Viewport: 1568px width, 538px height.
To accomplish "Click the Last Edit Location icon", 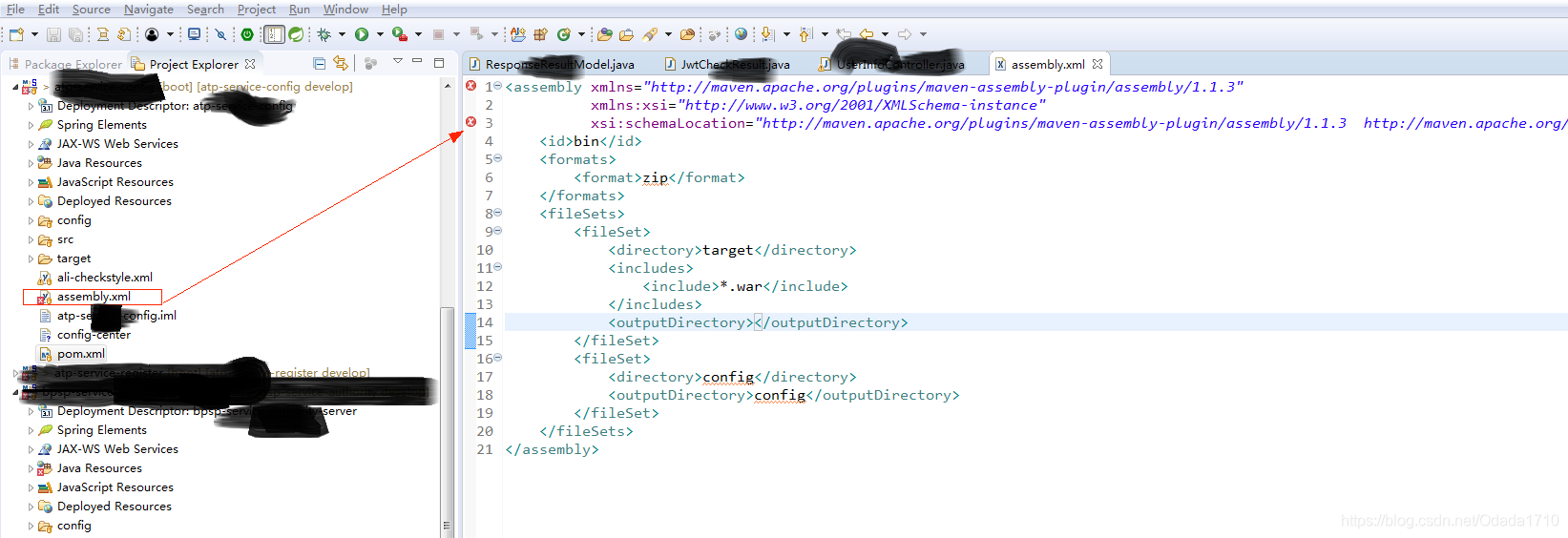I will (844, 34).
